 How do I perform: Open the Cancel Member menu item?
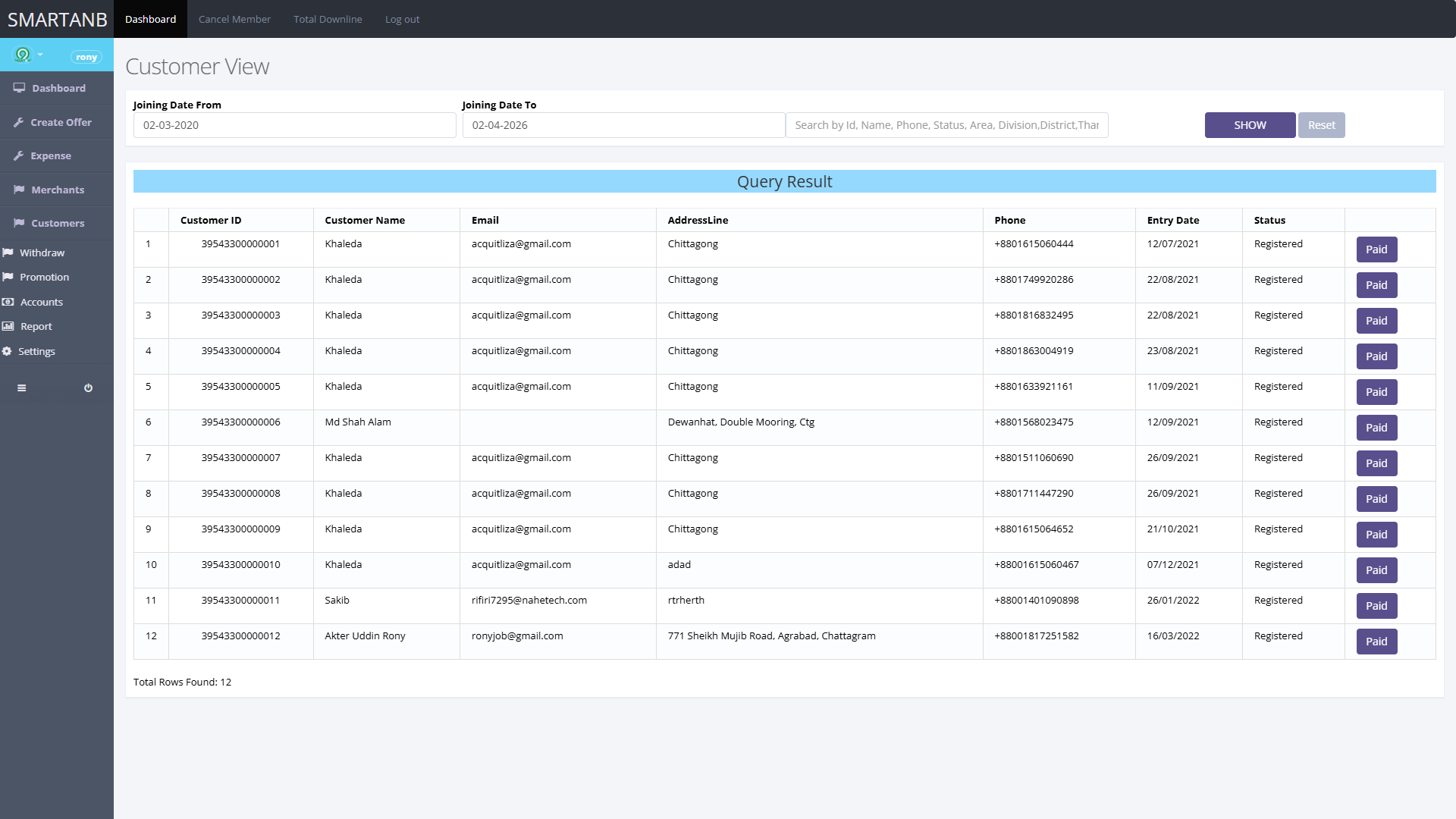point(234,19)
